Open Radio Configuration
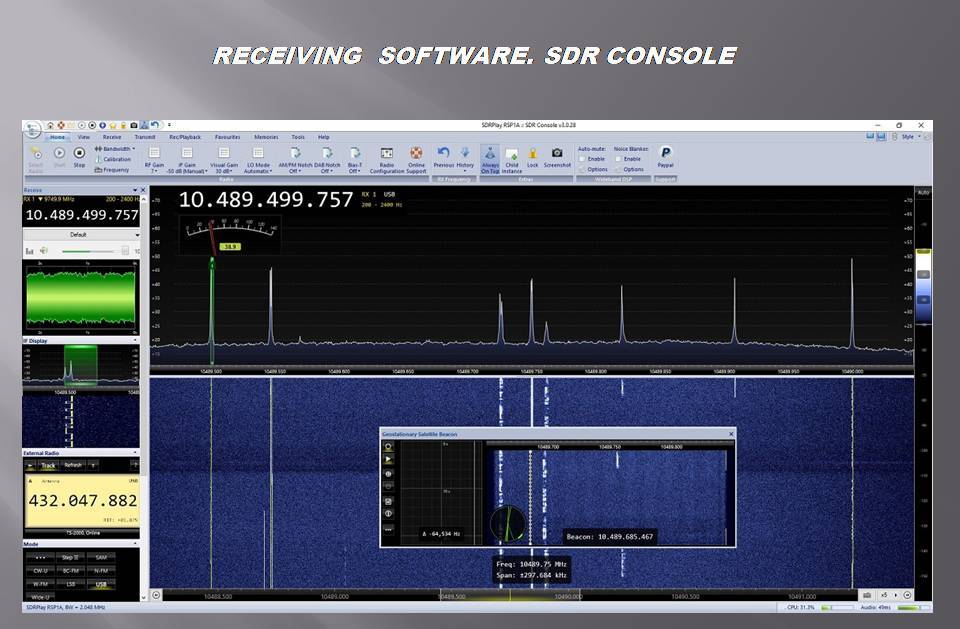The image size is (960, 629). 386,159
